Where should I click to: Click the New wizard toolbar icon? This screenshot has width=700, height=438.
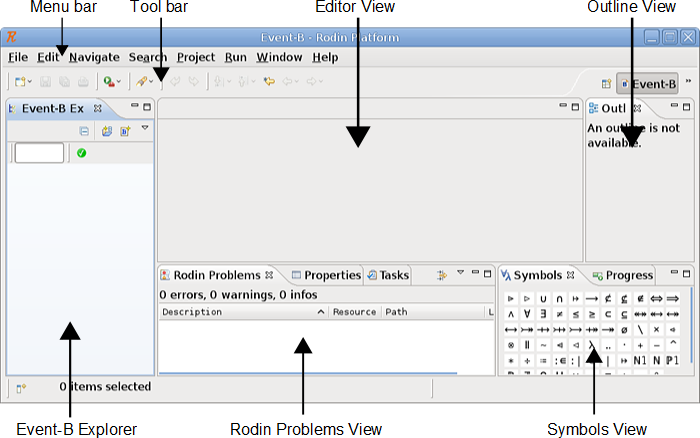[x=20, y=82]
